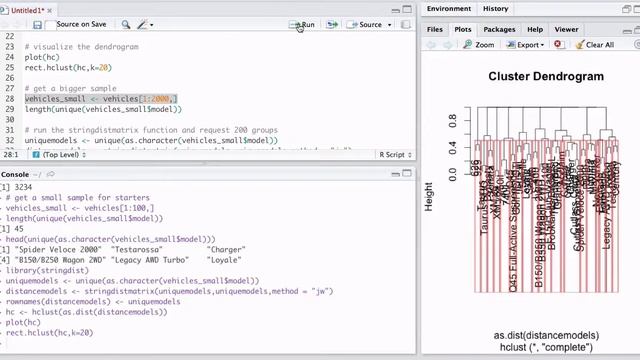Screen dimensions: 640x360
Task: Open the Help tab
Action: pos(535,29)
